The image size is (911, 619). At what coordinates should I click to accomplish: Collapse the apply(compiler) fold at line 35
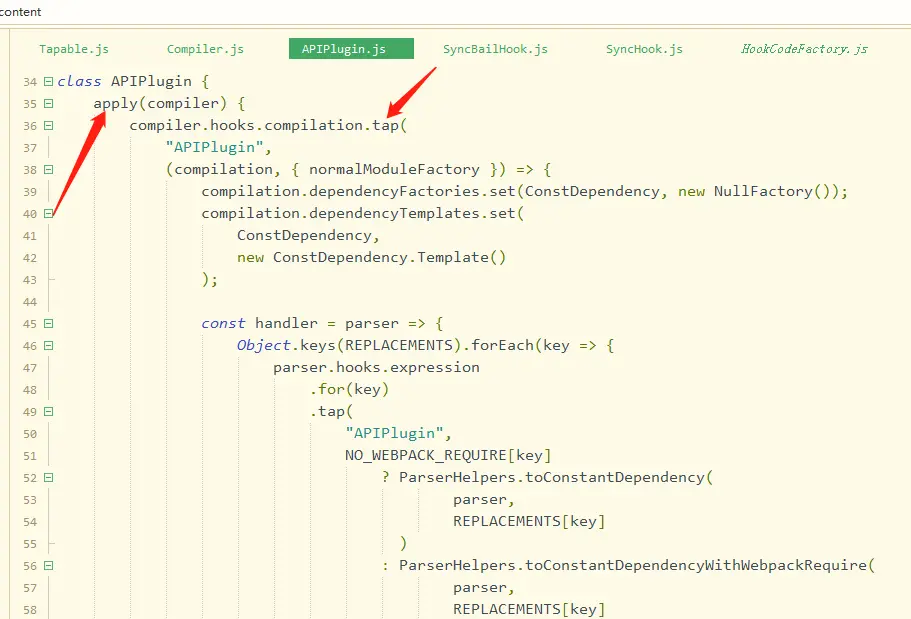[48, 103]
